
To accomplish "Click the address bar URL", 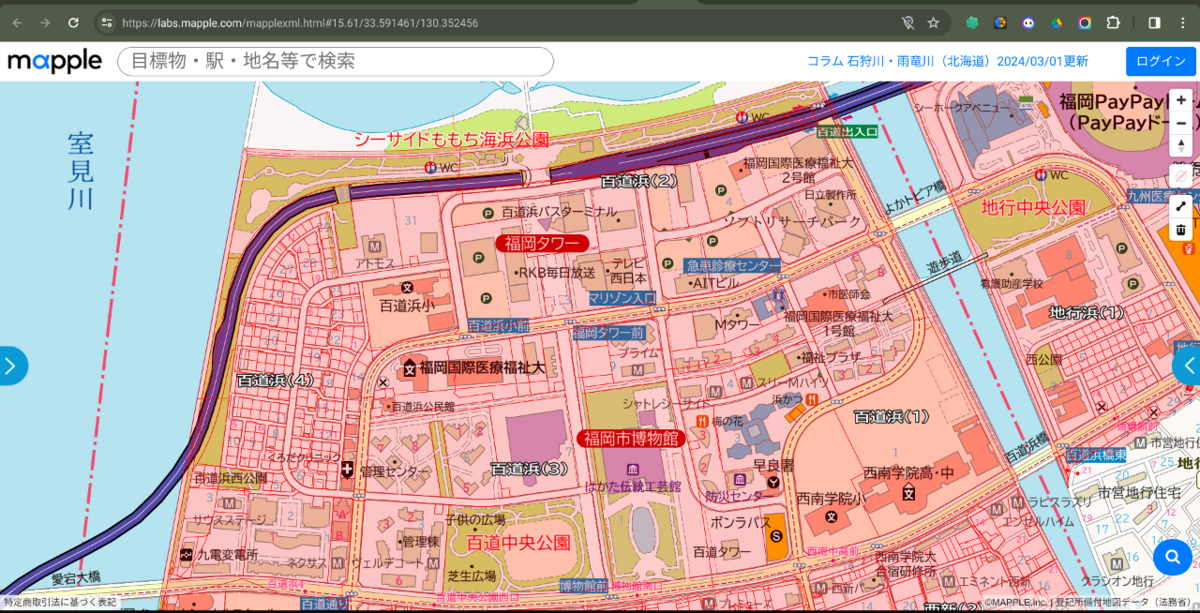I will pos(300,22).
